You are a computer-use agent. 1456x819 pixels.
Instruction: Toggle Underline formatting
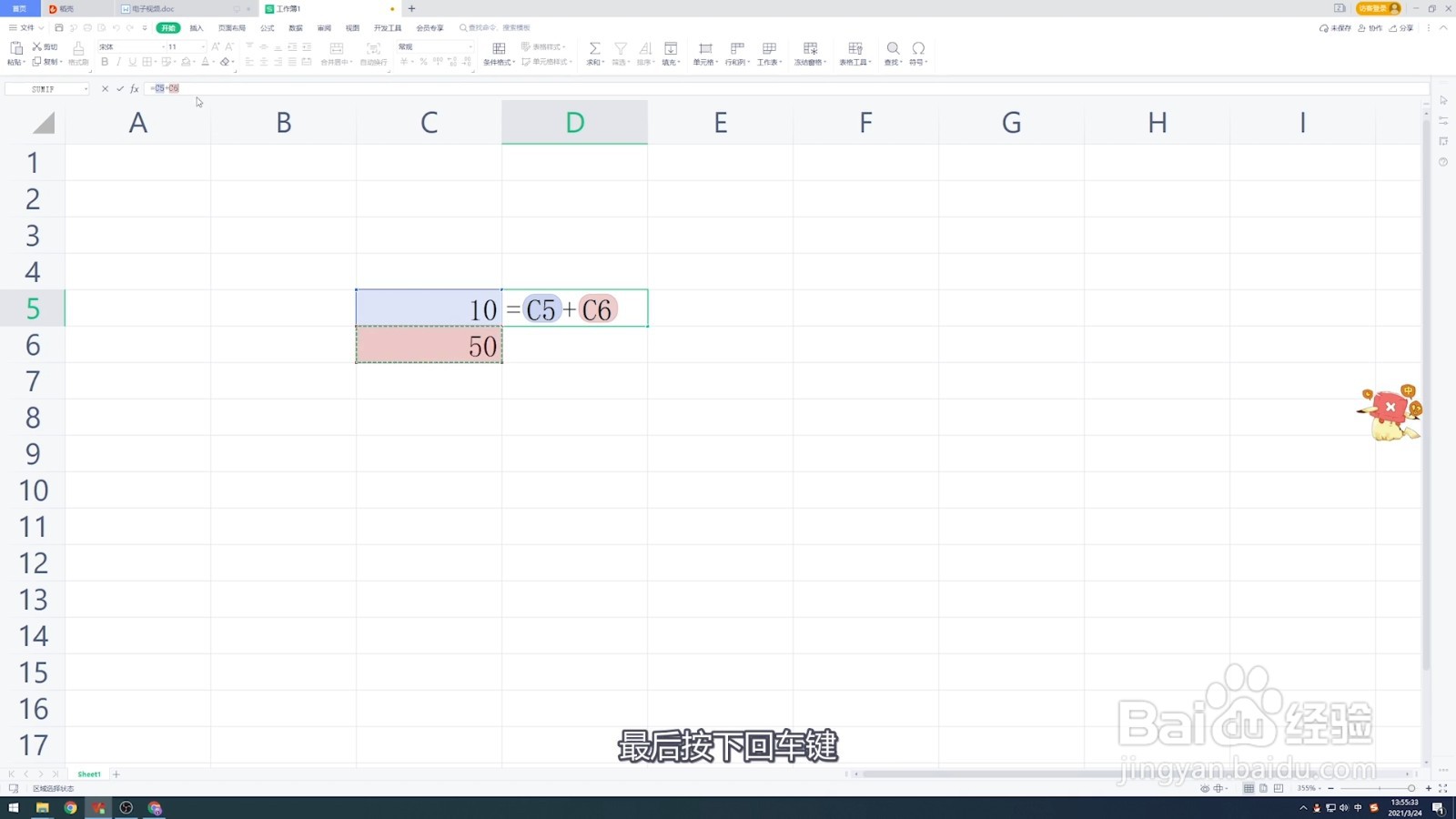coord(132,62)
